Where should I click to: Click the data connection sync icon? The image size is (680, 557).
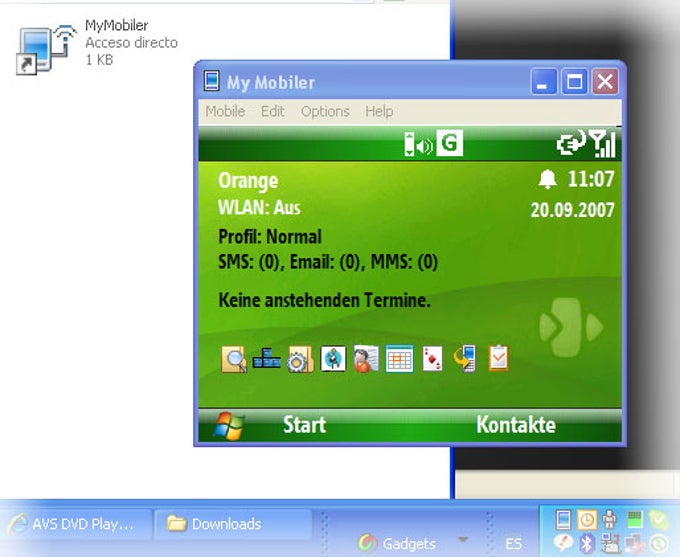click(571, 143)
